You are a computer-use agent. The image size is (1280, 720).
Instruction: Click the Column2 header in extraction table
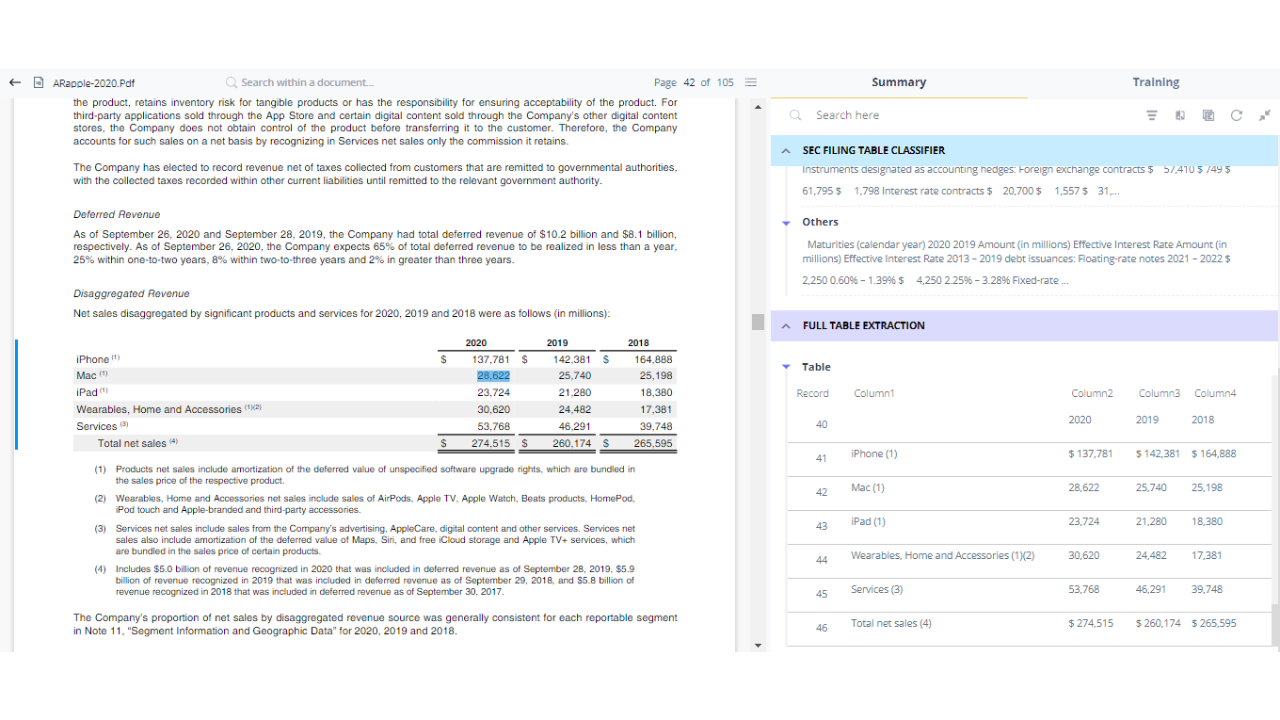tap(1092, 394)
